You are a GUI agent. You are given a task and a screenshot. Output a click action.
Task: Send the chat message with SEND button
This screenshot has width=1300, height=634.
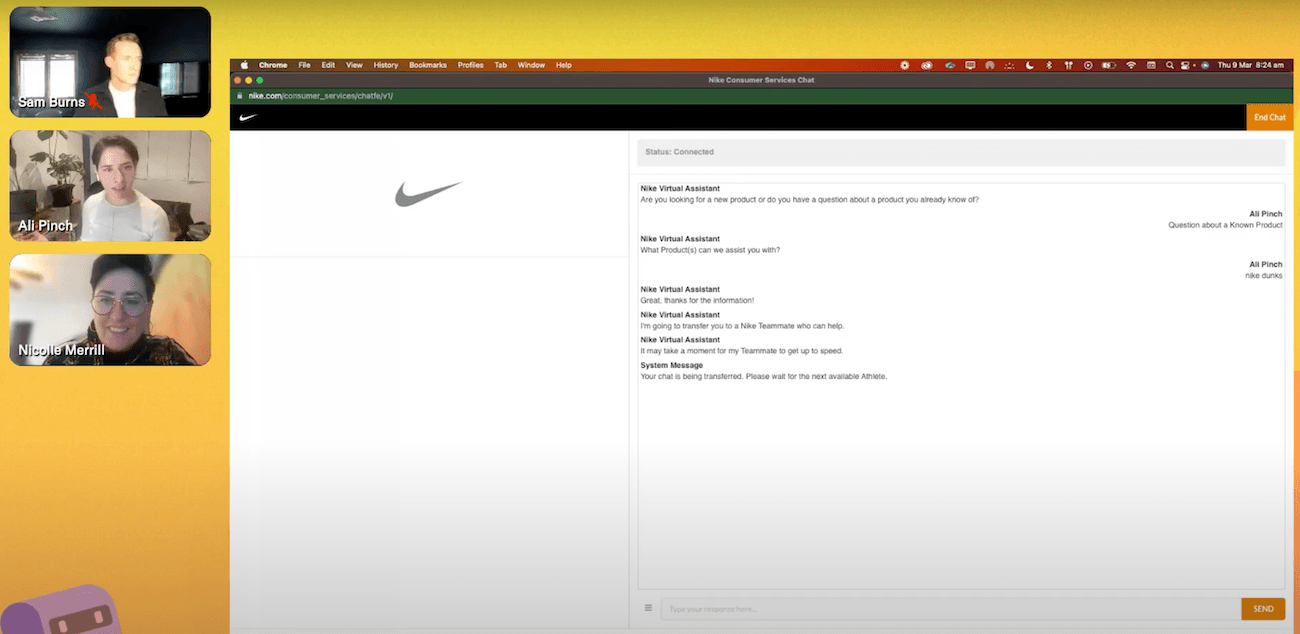[x=1263, y=609]
